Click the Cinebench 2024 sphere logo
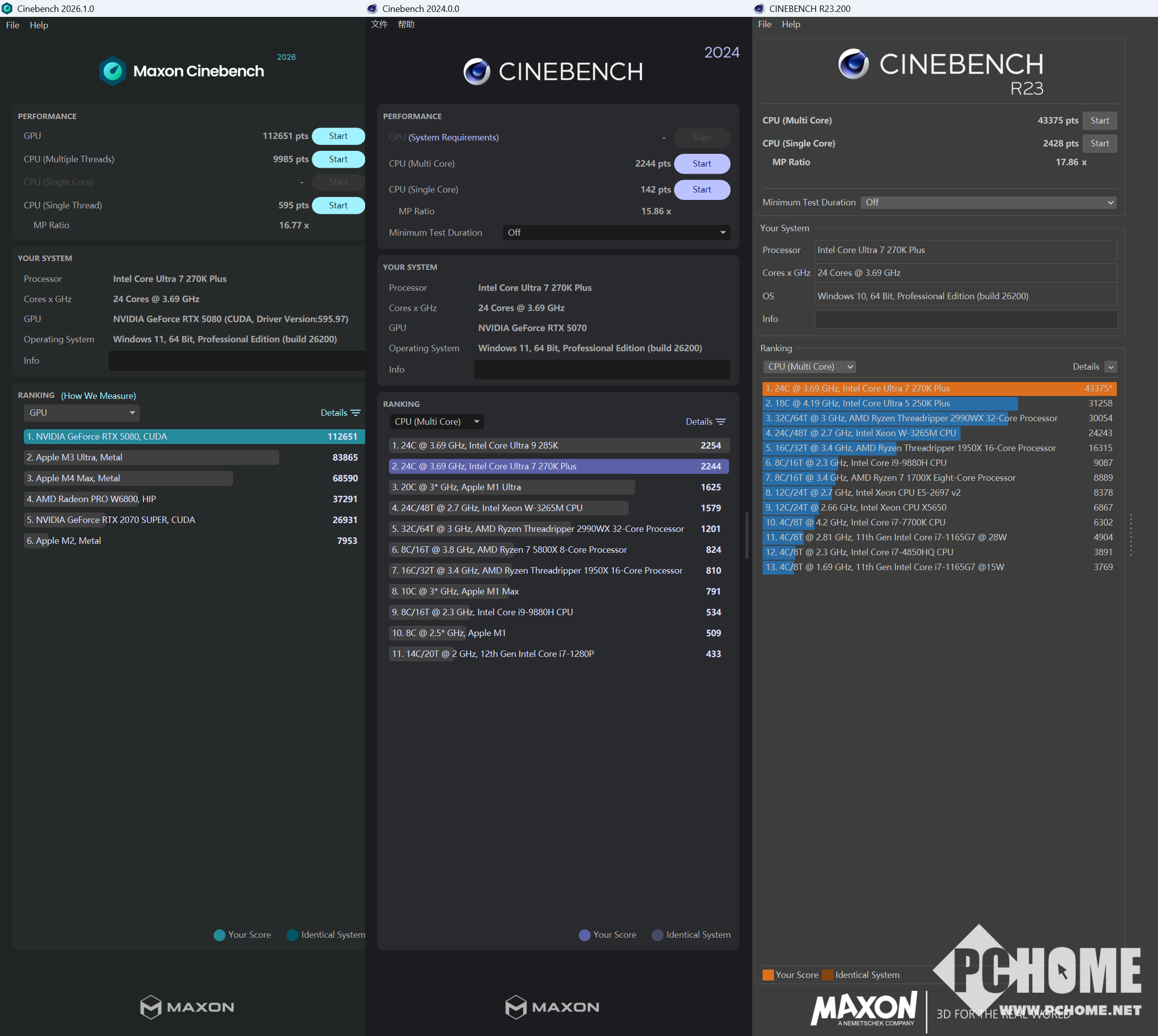1158x1036 pixels. (x=476, y=72)
